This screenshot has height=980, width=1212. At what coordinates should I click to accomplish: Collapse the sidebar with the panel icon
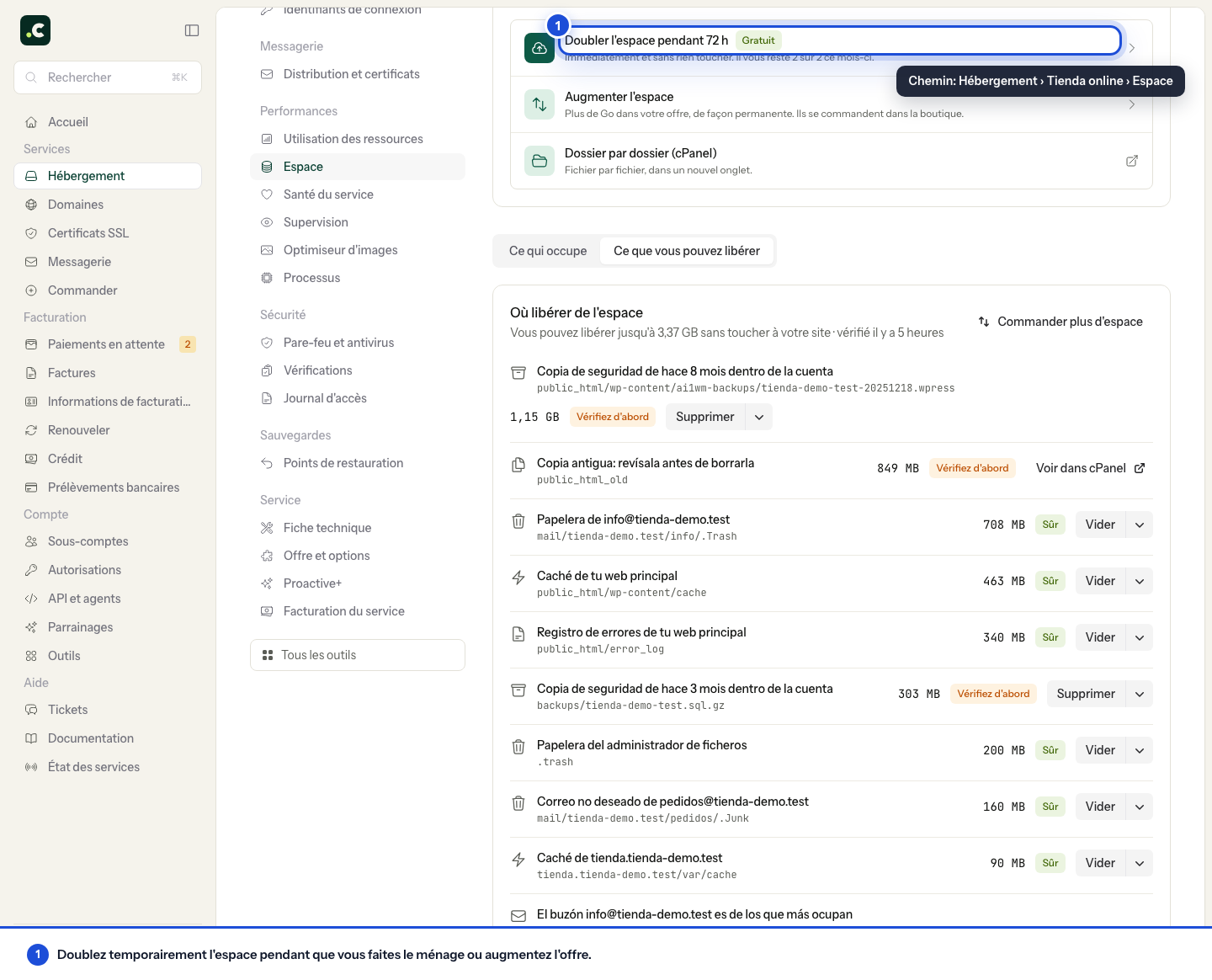[x=192, y=30]
